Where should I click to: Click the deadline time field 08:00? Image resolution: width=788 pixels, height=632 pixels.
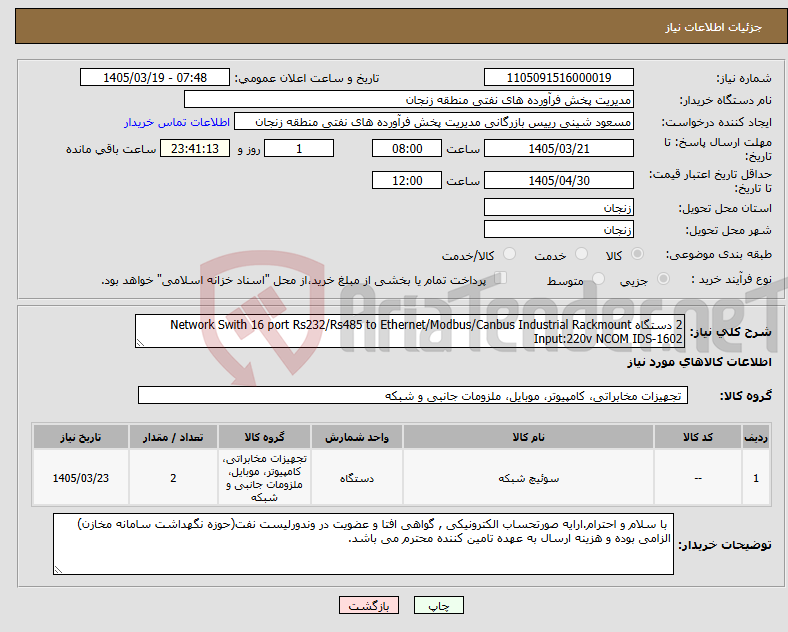pos(407,149)
